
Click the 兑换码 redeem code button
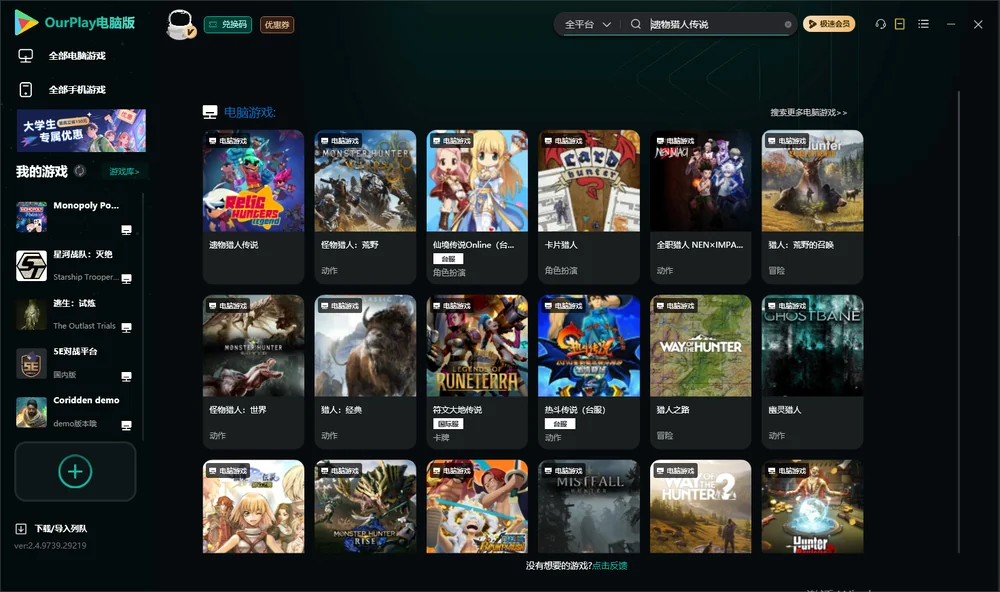pos(228,25)
